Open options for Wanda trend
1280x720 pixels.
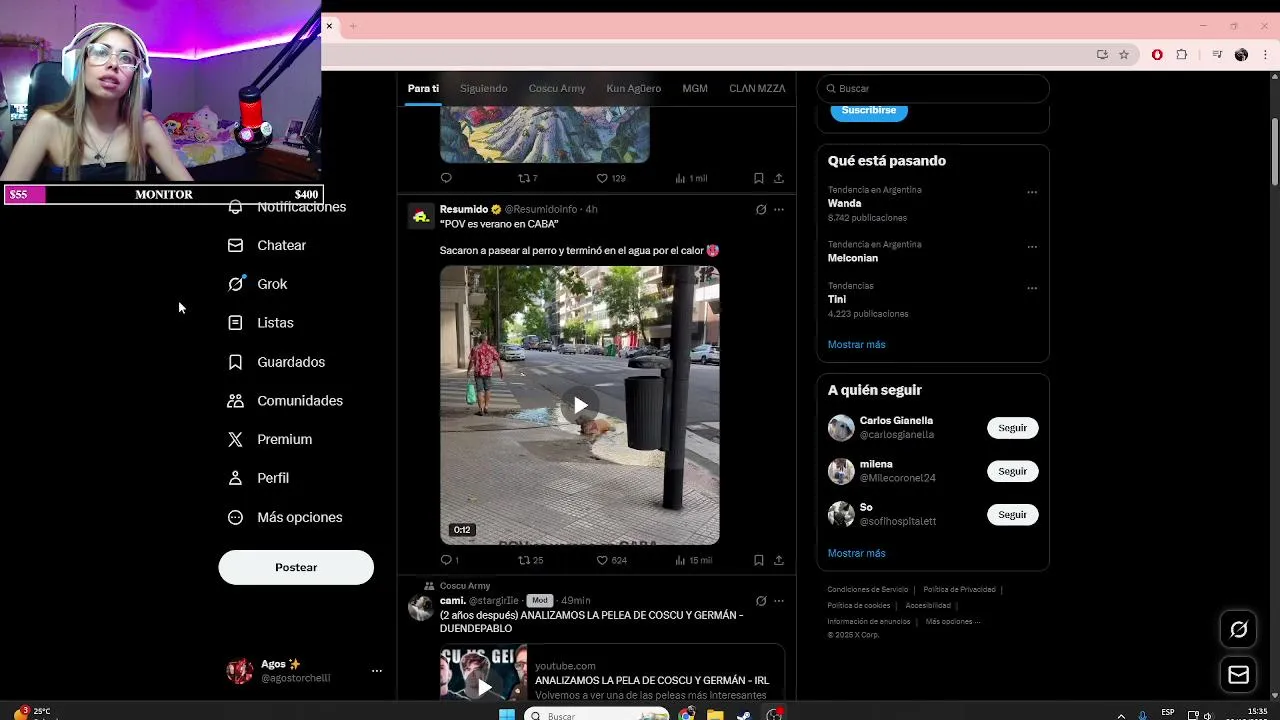coord(1032,192)
